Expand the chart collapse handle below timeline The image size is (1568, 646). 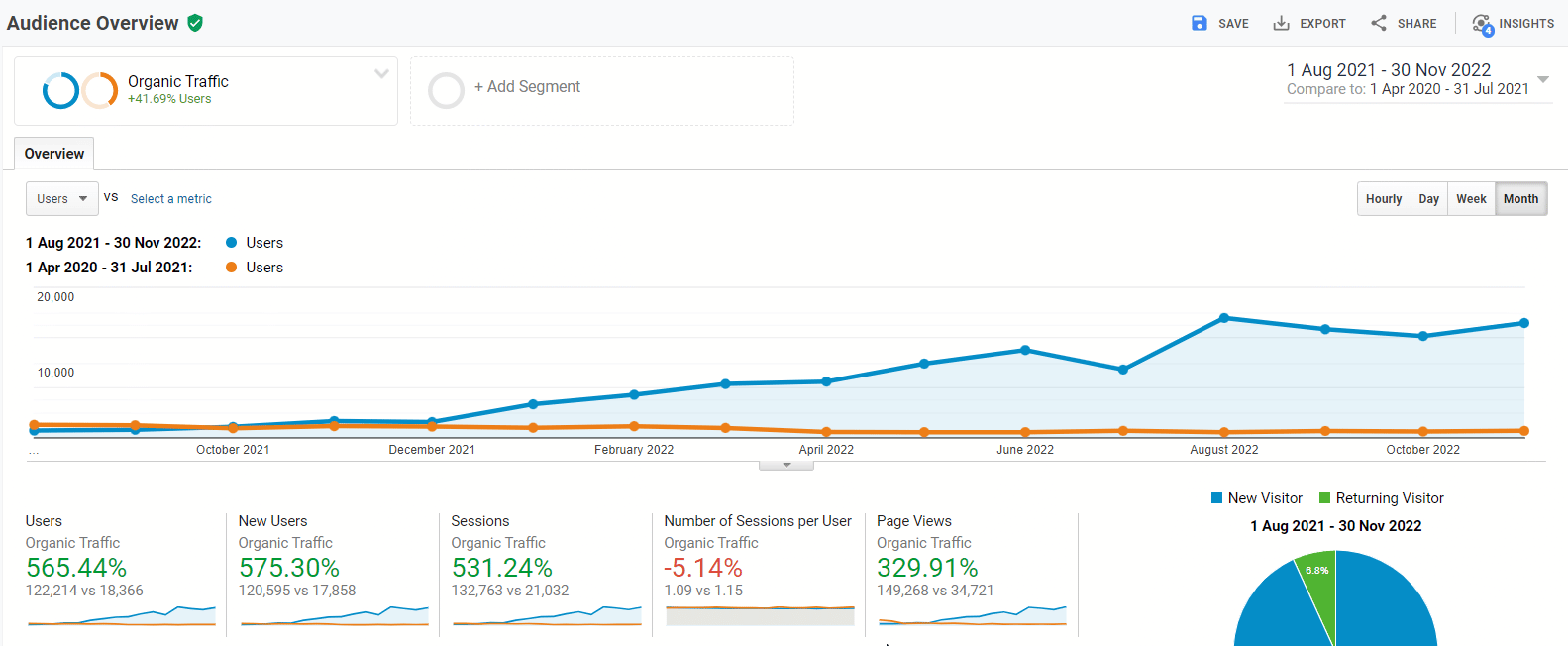(786, 465)
